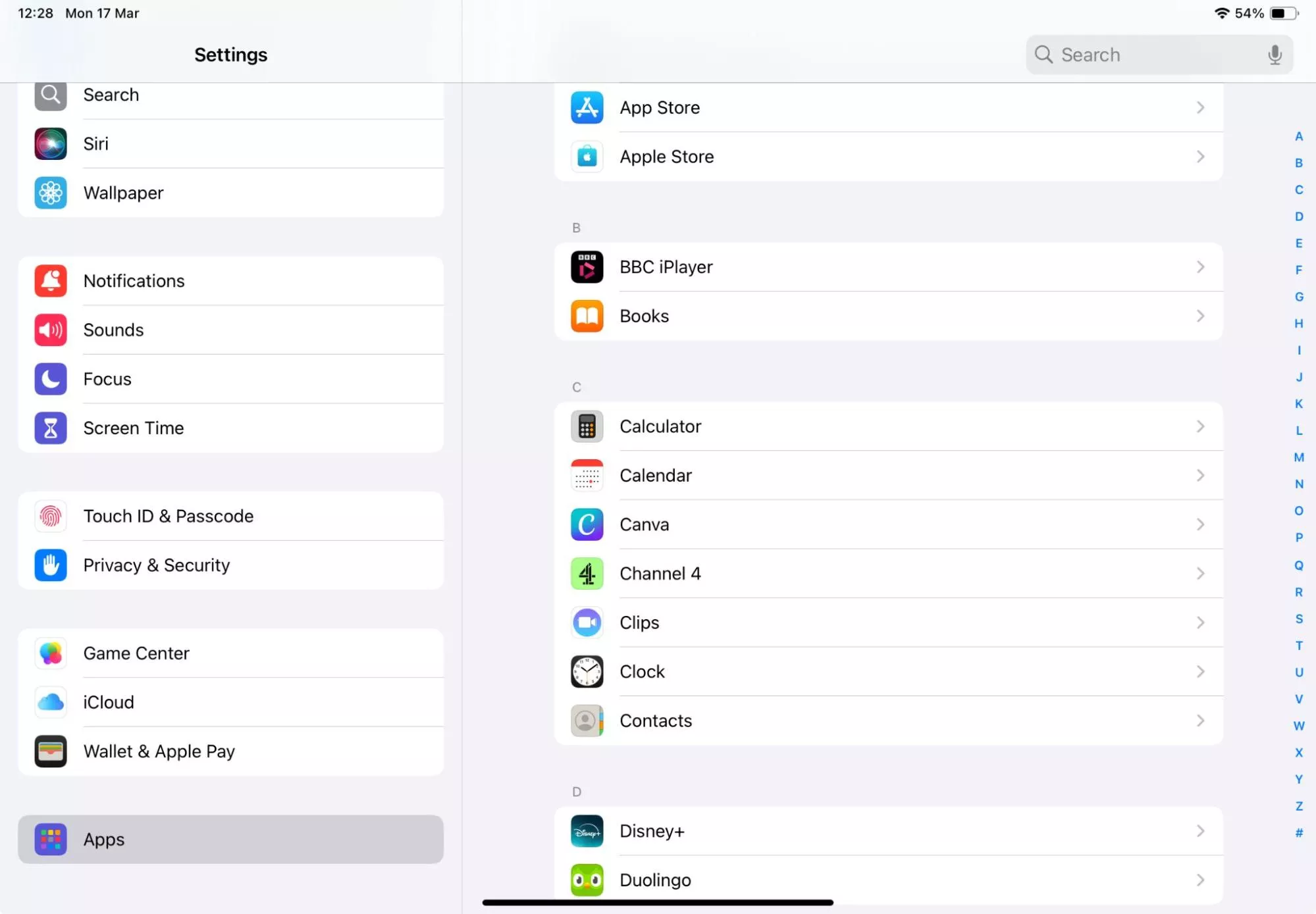Open the Canva app icon
This screenshot has width=1316, height=914.
coord(587,524)
